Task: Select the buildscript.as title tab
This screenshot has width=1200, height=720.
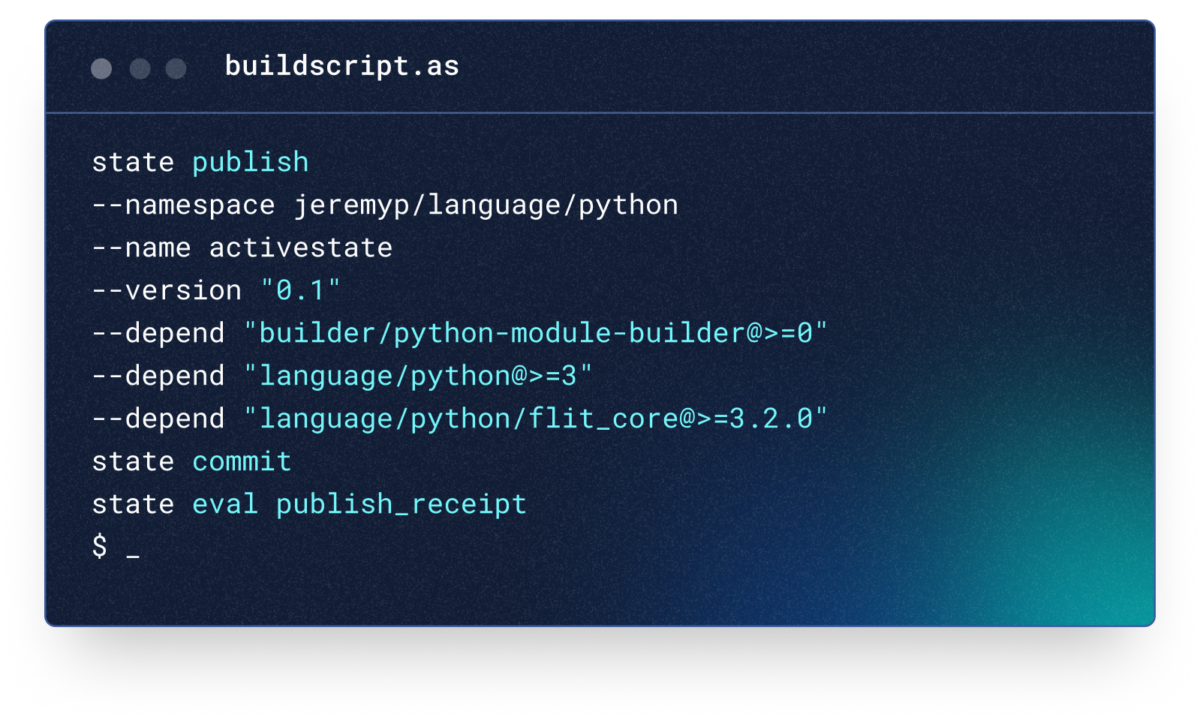Action: click(x=341, y=67)
